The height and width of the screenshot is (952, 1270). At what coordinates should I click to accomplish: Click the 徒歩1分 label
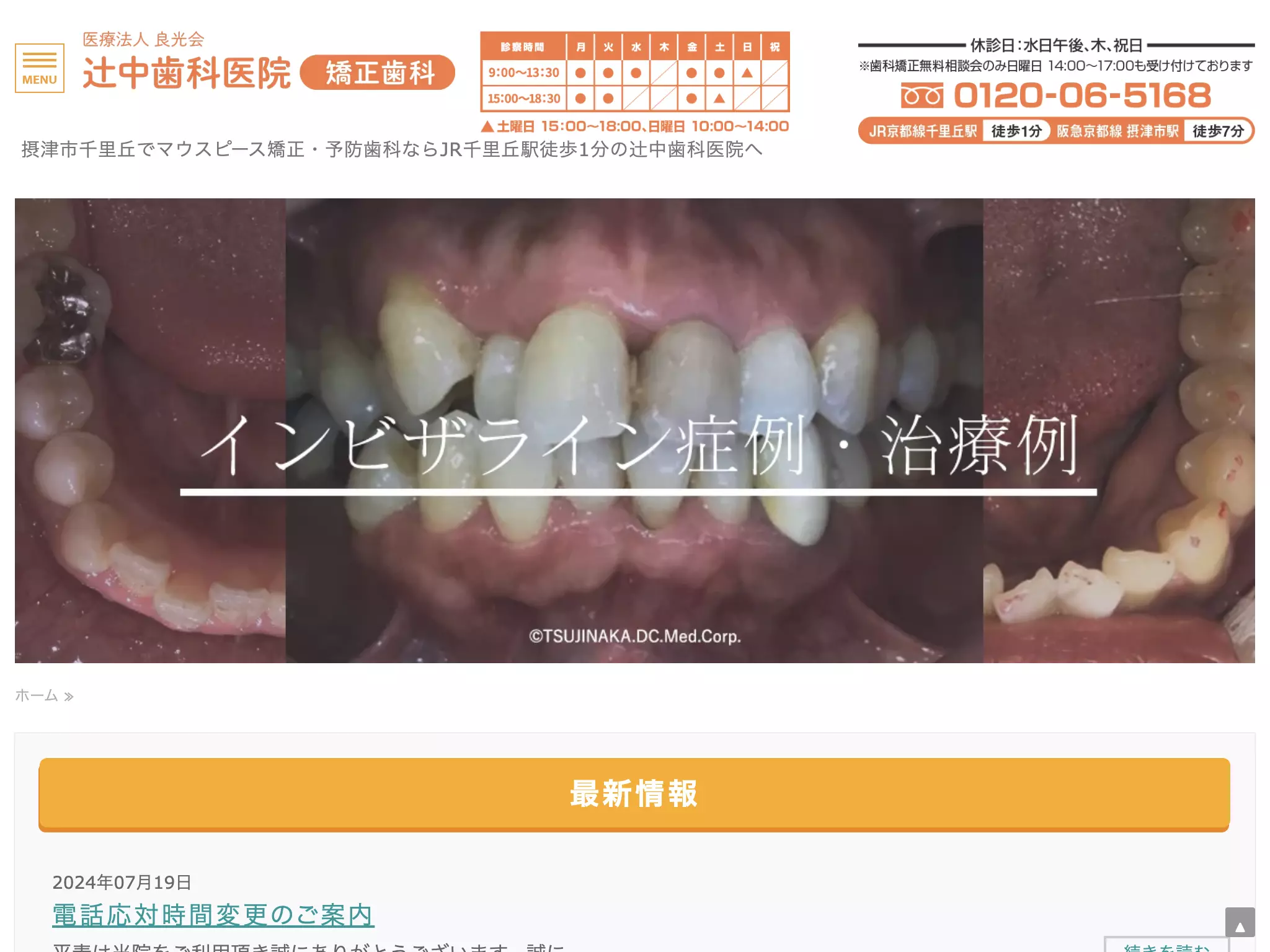tap(1016, 131)
